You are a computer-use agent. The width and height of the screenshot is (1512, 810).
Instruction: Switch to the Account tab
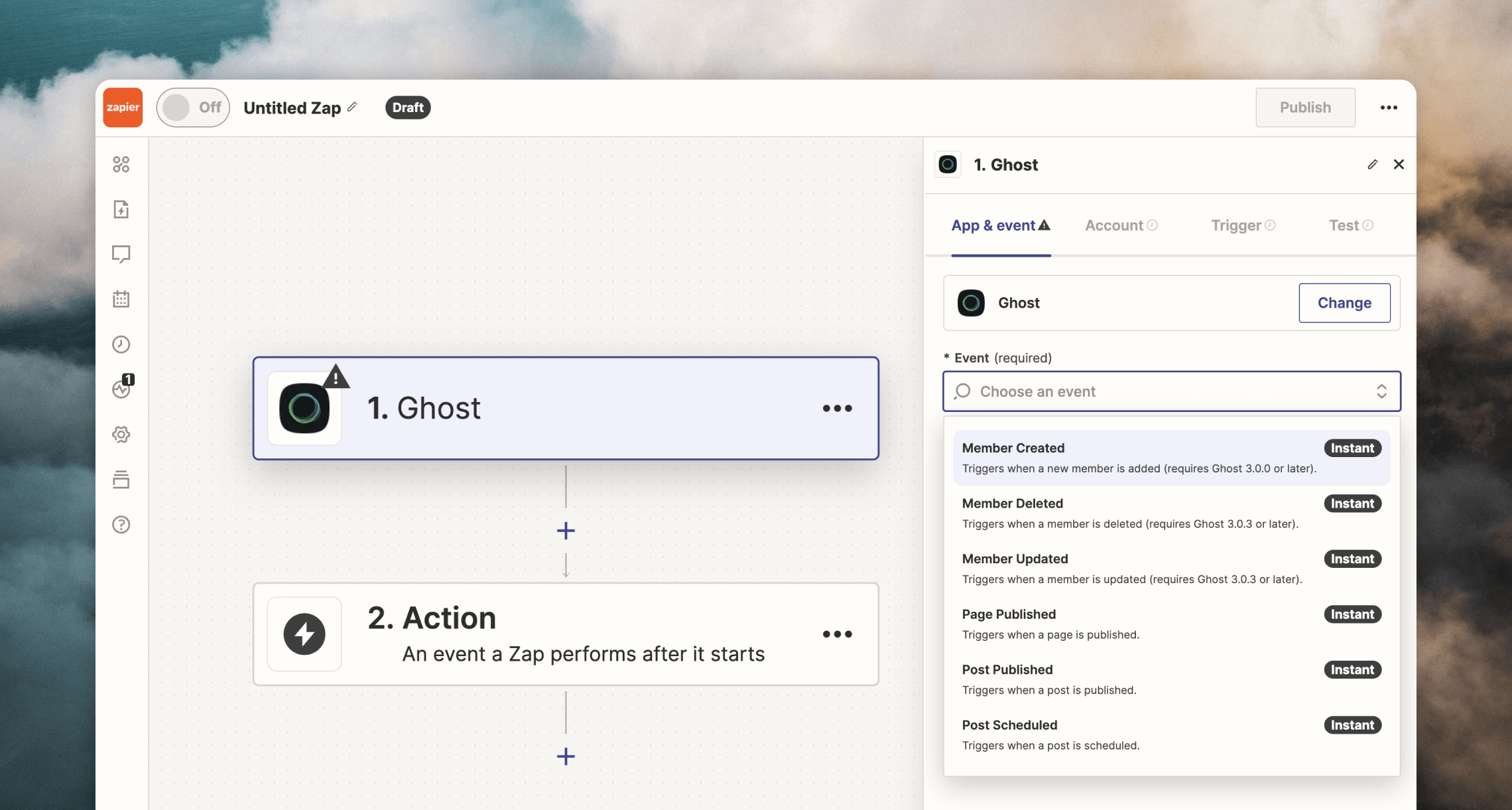coord(1121,226)
